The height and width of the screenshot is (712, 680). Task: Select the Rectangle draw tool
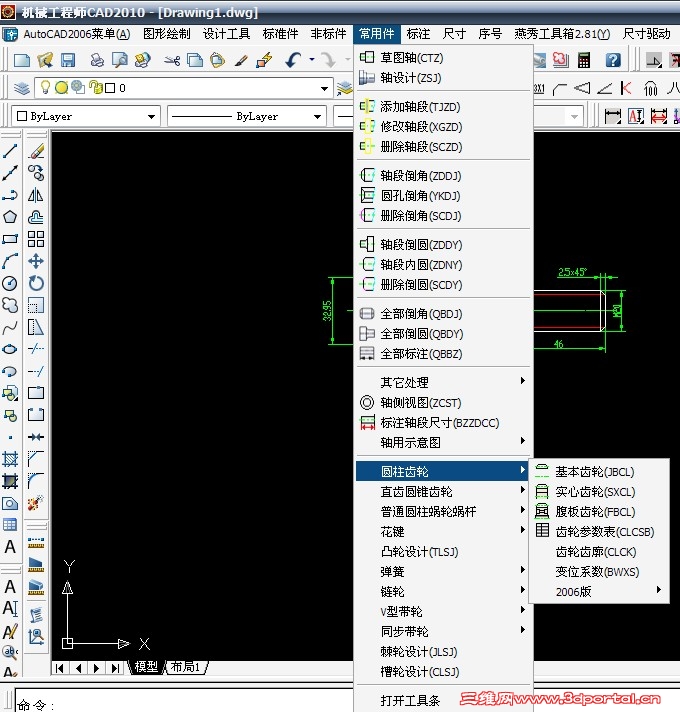pyautogui.click(x=10, y=239)
